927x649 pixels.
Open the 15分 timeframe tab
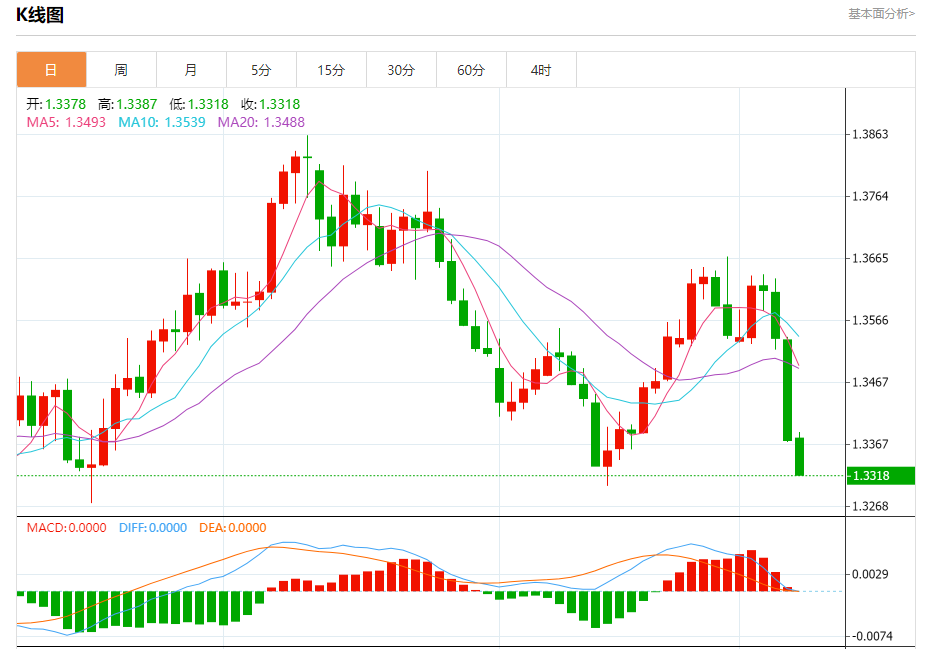(x=331, y=70)
